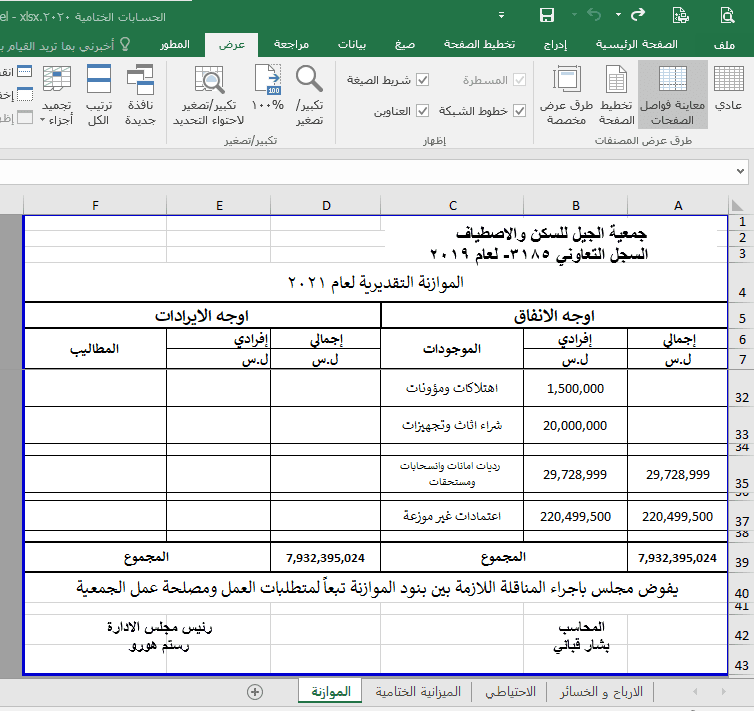Click cell شراء اثاث وتجهيزات

[452, 425]
